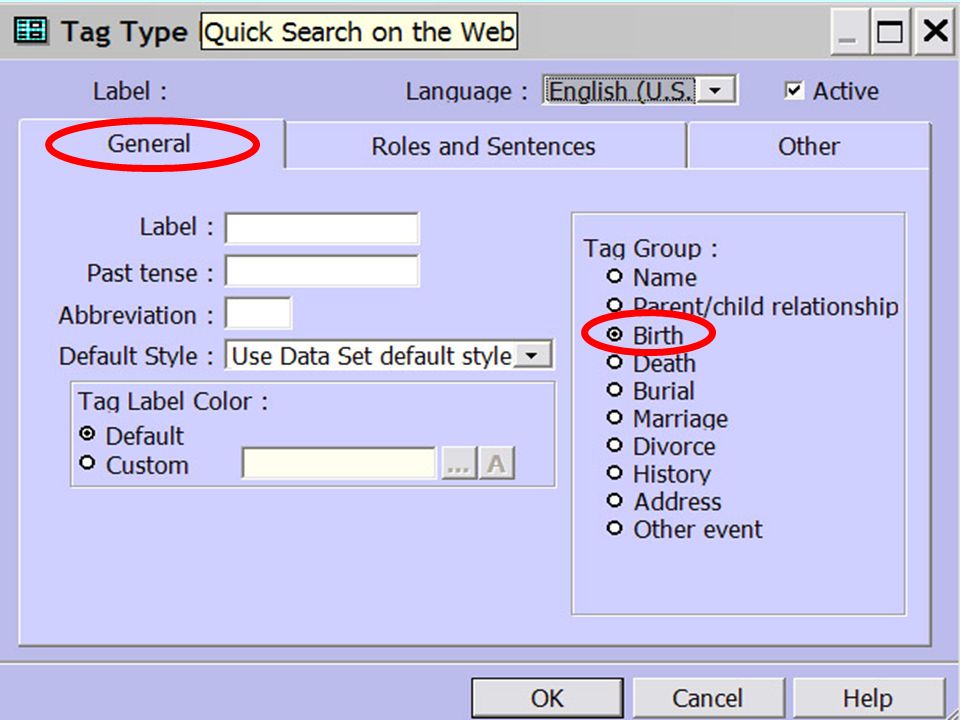Expand the Default Style dropdown
Screen dimensions: 960x720
click(533, 355)
